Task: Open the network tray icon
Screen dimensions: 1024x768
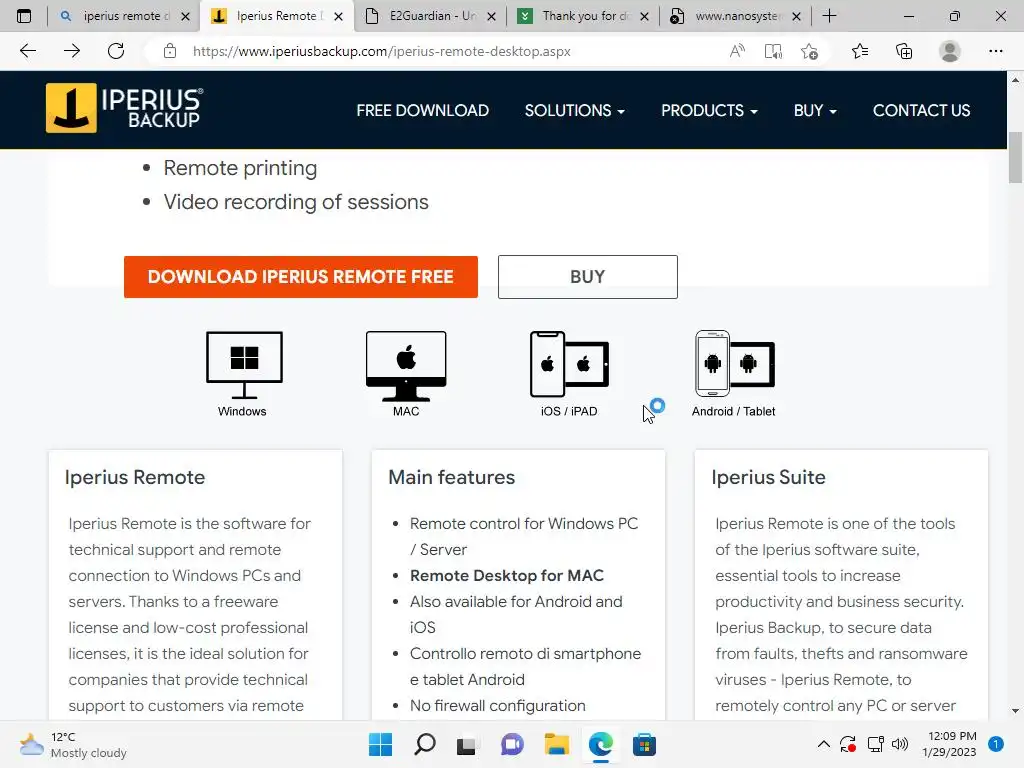Action: coord(875,744)
